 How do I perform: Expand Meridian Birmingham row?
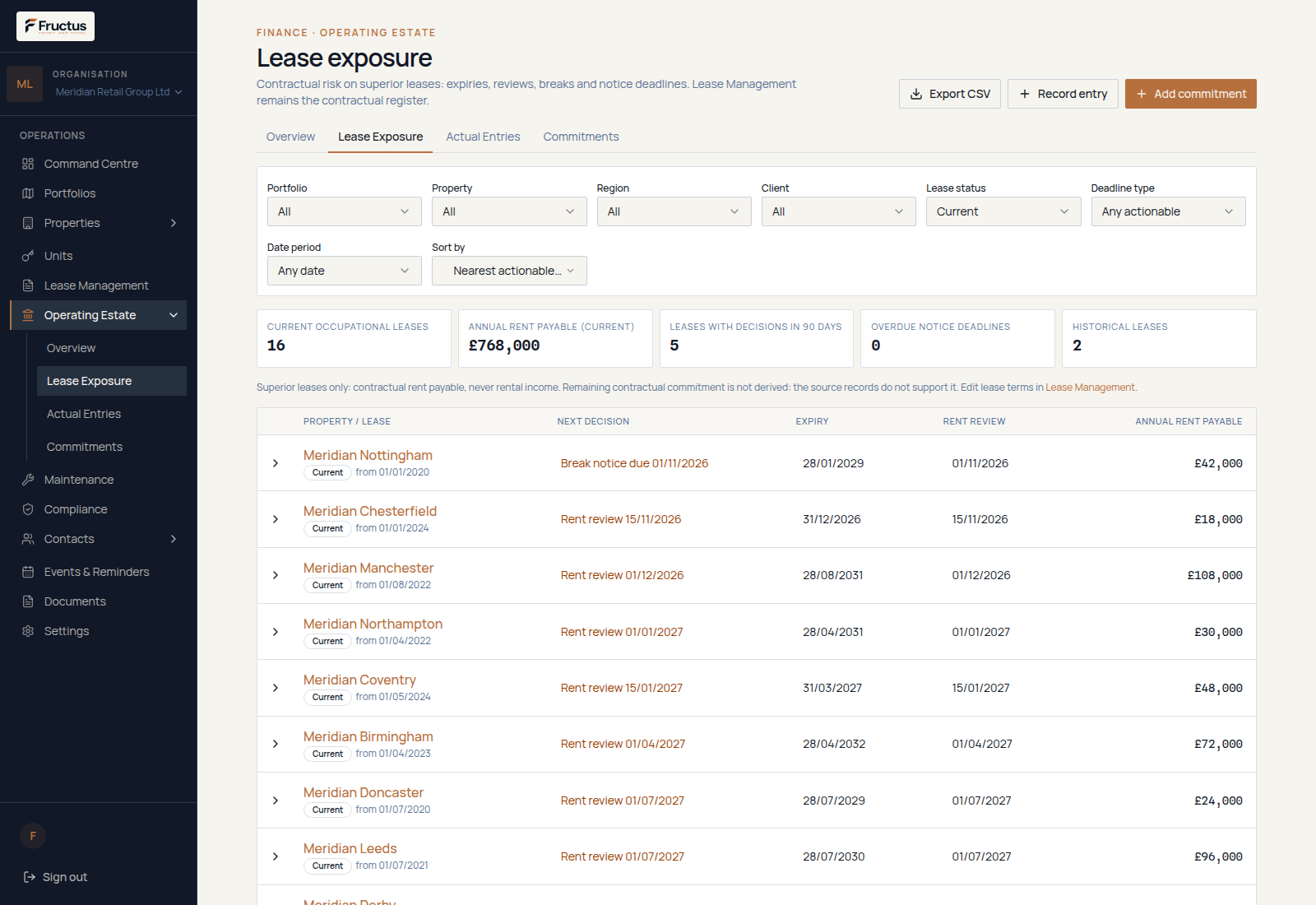point(276,744)
